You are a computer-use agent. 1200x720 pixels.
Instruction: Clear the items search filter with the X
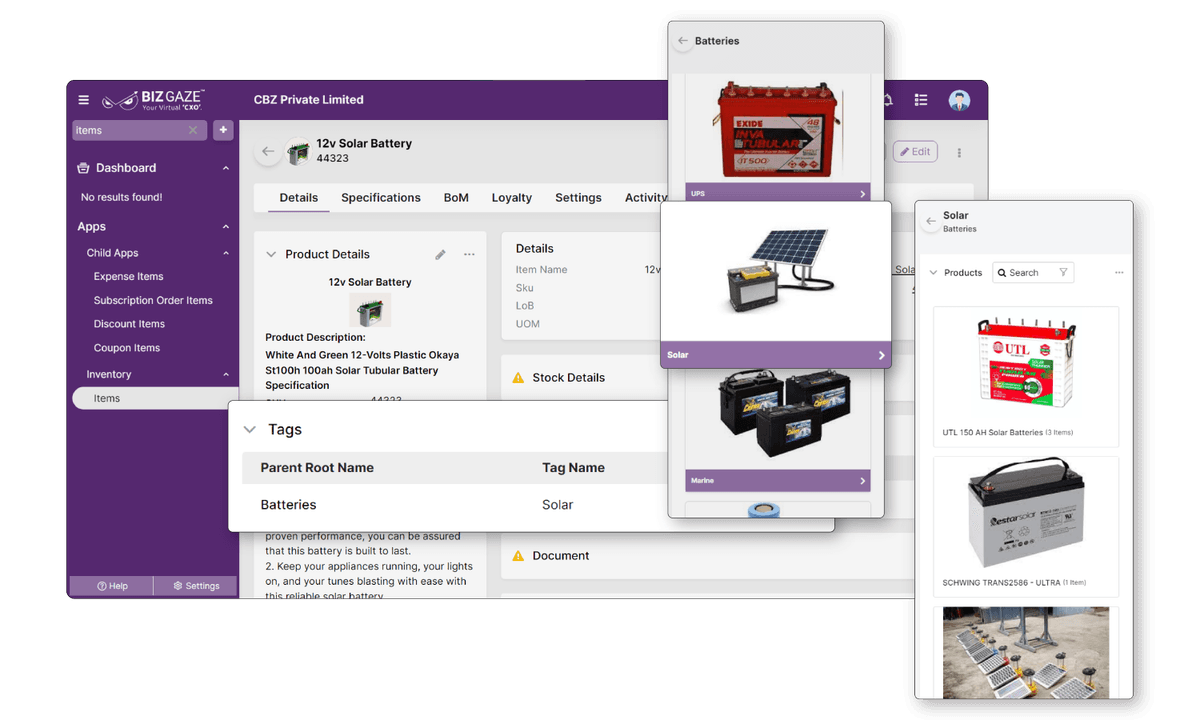pyautogui.click(x=192, y=130)
